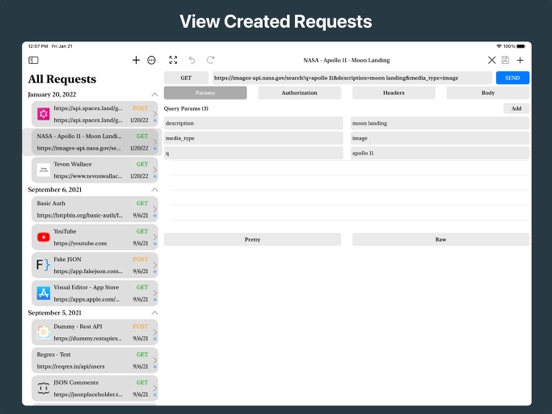Image resolution: width=552 pixels, height=414 pixels.
Task: Click the image value field
Action: [440, 138]
